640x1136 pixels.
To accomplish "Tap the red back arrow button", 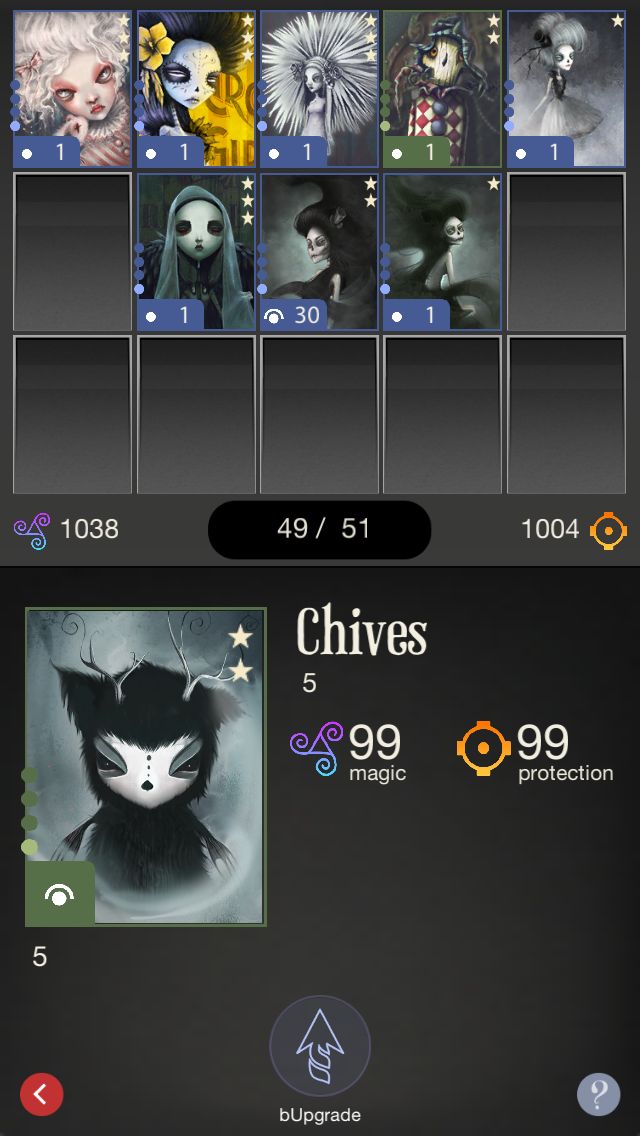I will coord(41,1093).
